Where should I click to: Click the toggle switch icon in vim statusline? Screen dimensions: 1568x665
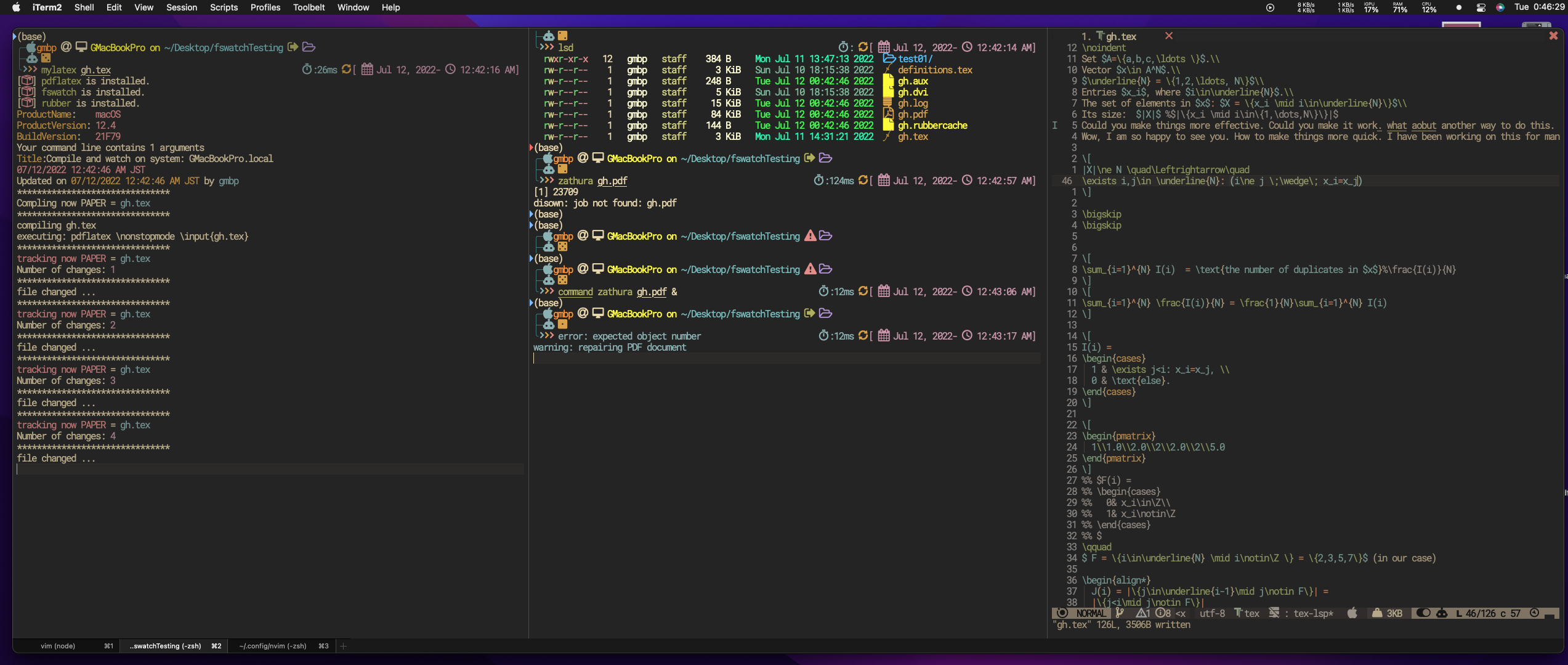[x=1423, y=613]
